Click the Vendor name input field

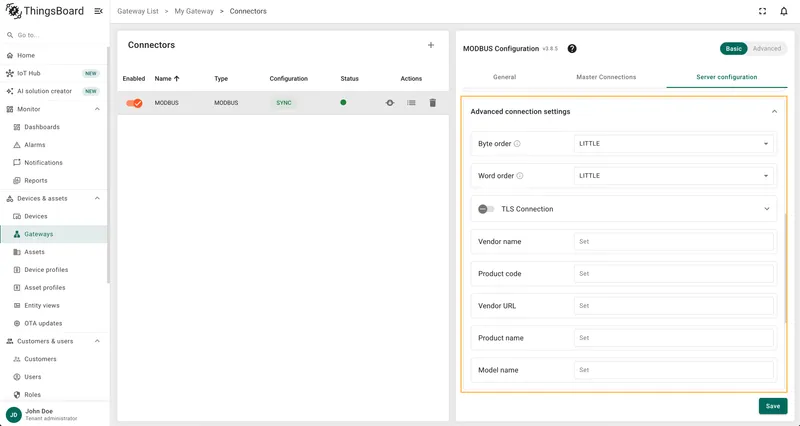click(673, 242)
